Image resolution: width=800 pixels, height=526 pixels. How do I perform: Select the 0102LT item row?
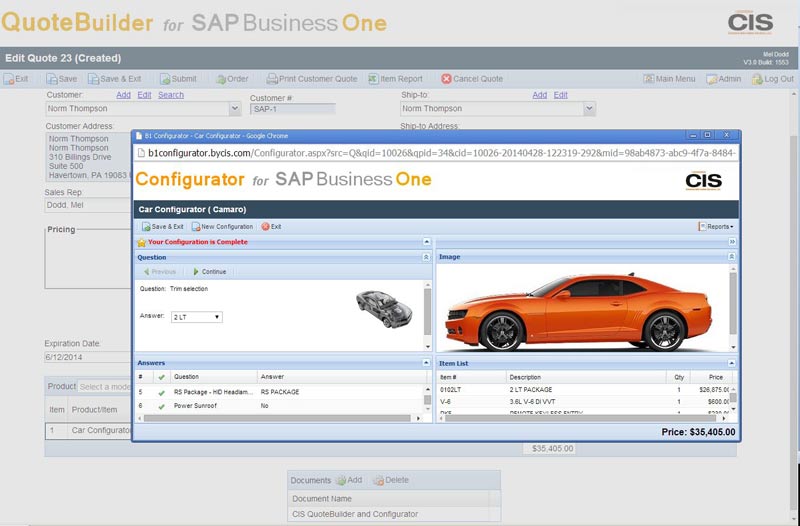coord(584,390)
